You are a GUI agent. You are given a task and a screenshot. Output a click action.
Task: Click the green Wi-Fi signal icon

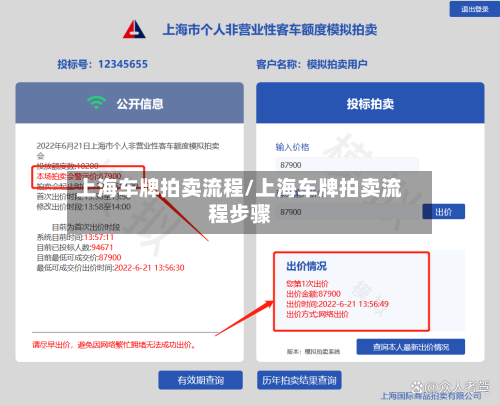(x=96, y=102)
